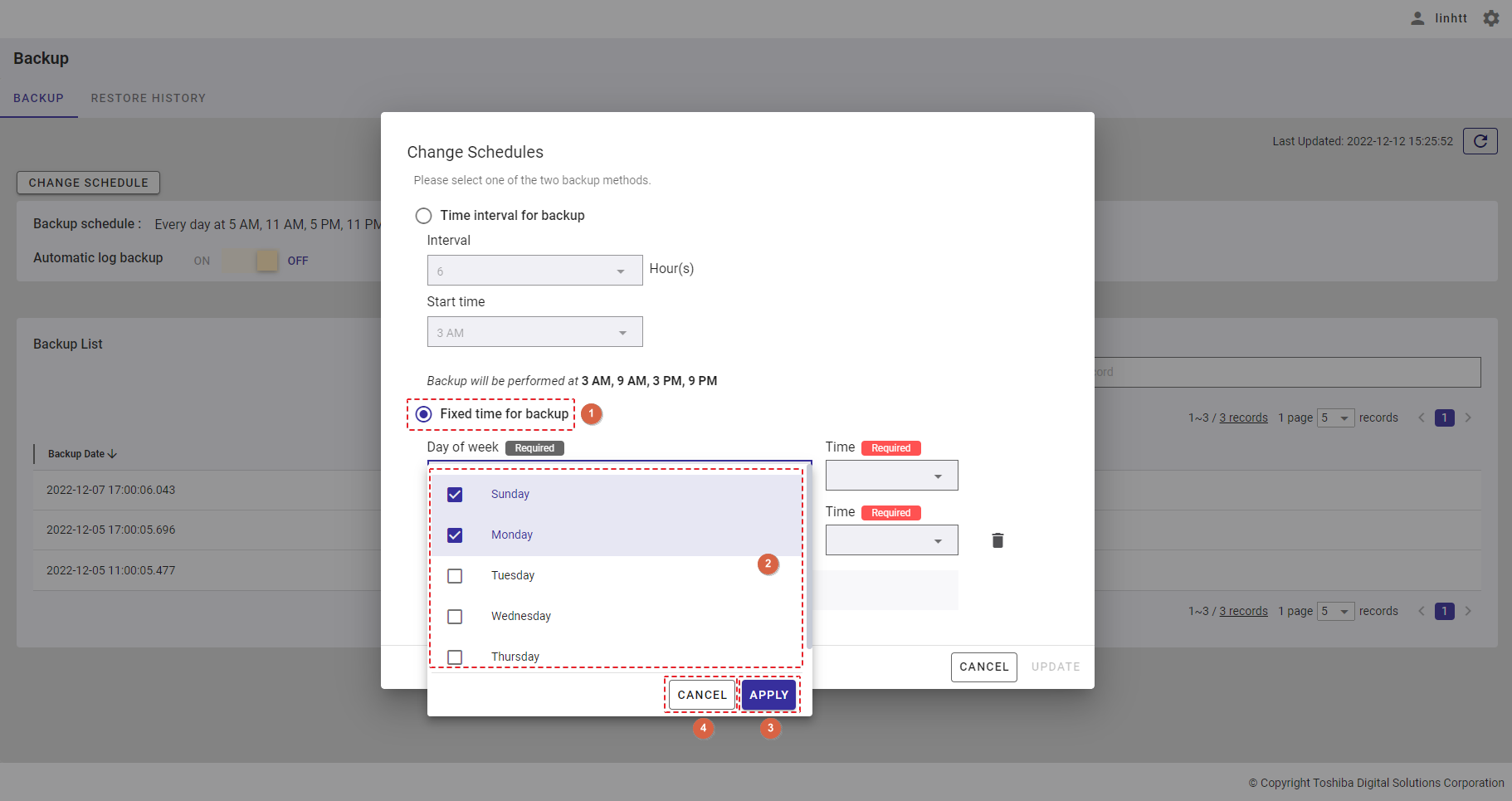The width and height of the screenshot is (1512, 801).
Task: Uncheck the Sunday checkbox
Action: coord(455,495)
